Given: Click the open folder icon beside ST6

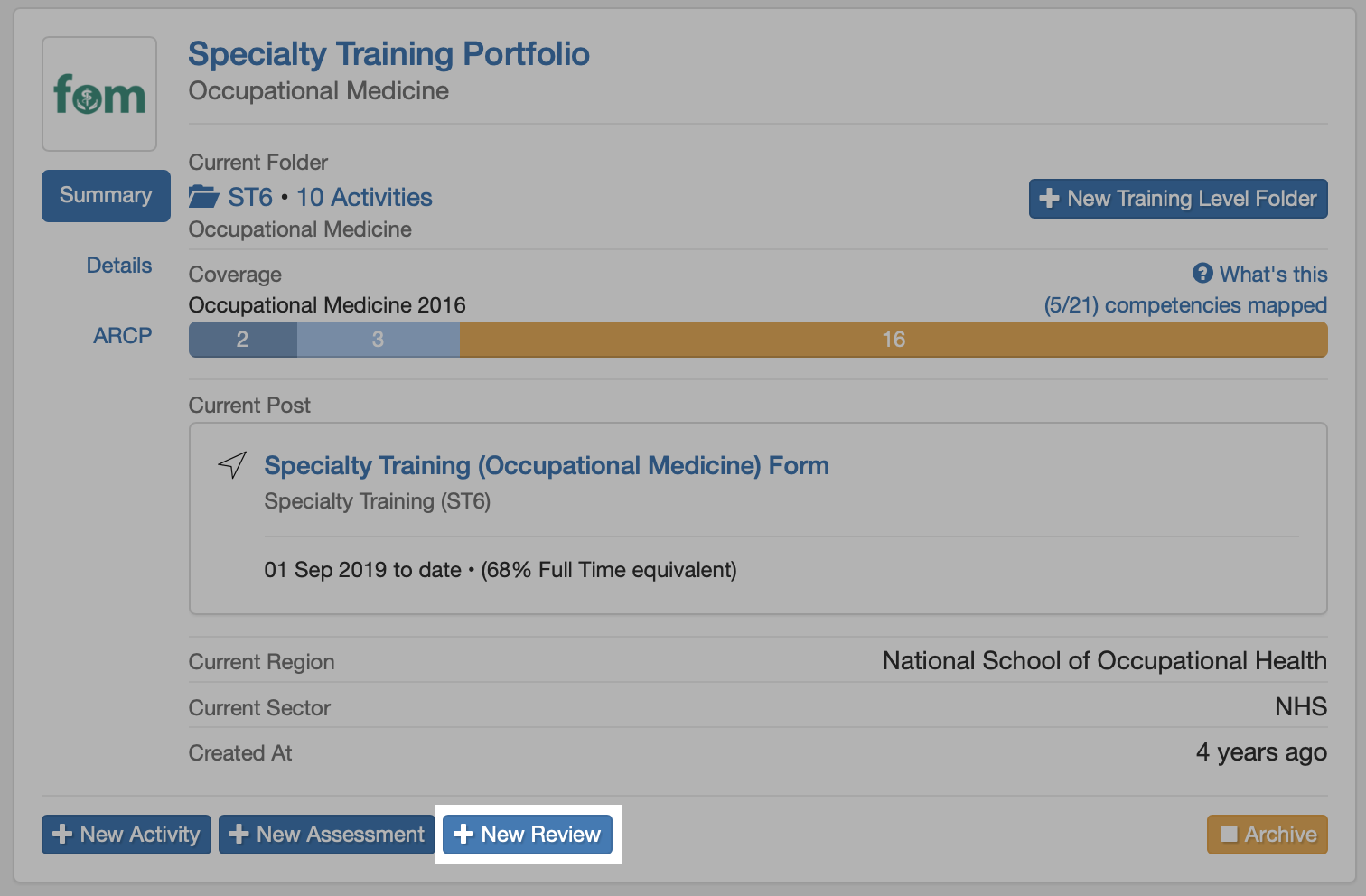Looking at the screenshot, I should click(x=203, y=197).
